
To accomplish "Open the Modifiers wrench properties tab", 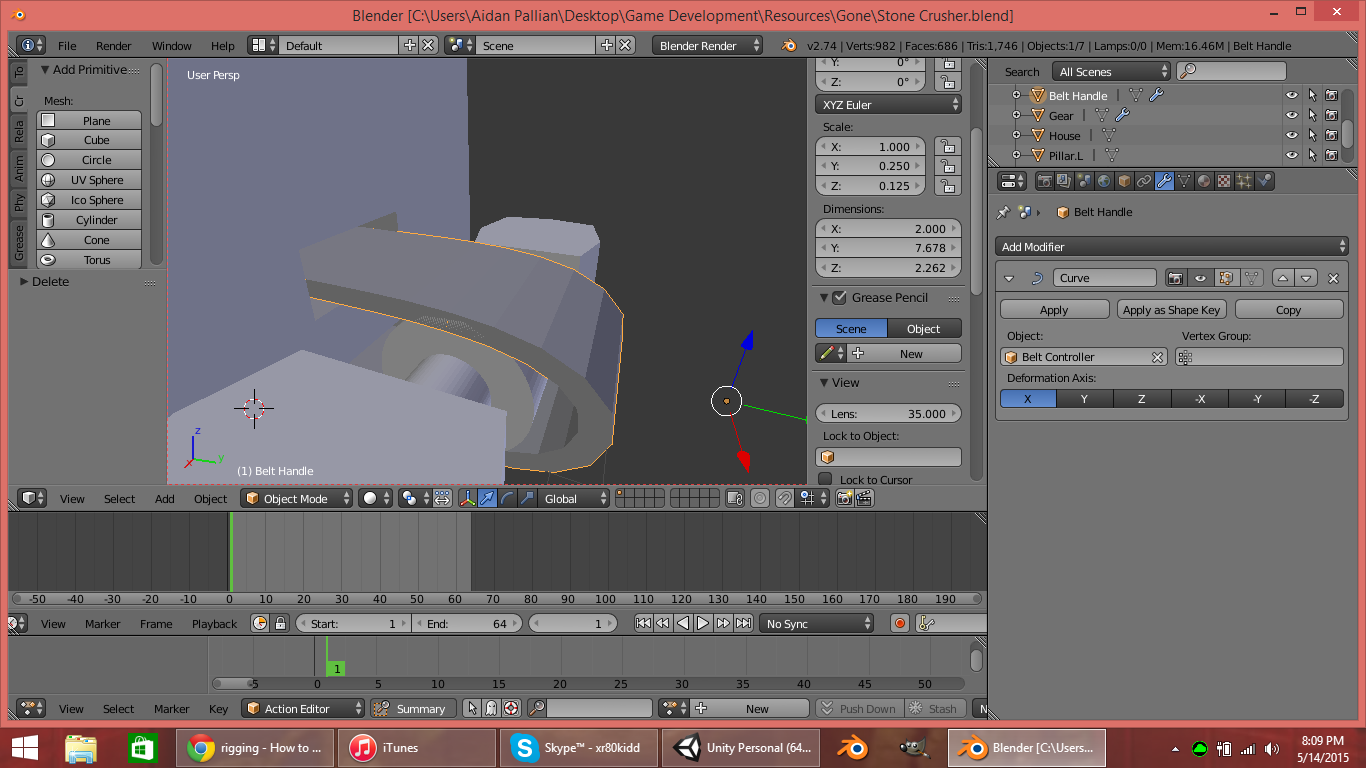I will 1164,181.
